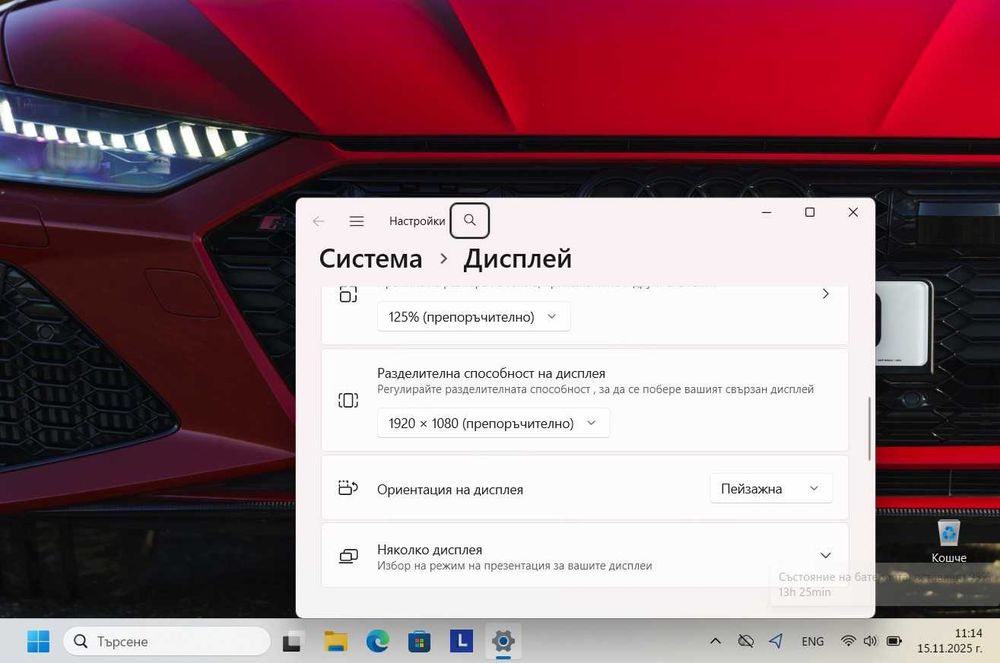Viewport: 1000px width, 663px height.
Task: Click the Settings window vertical scrollbar
Action: 869,428
